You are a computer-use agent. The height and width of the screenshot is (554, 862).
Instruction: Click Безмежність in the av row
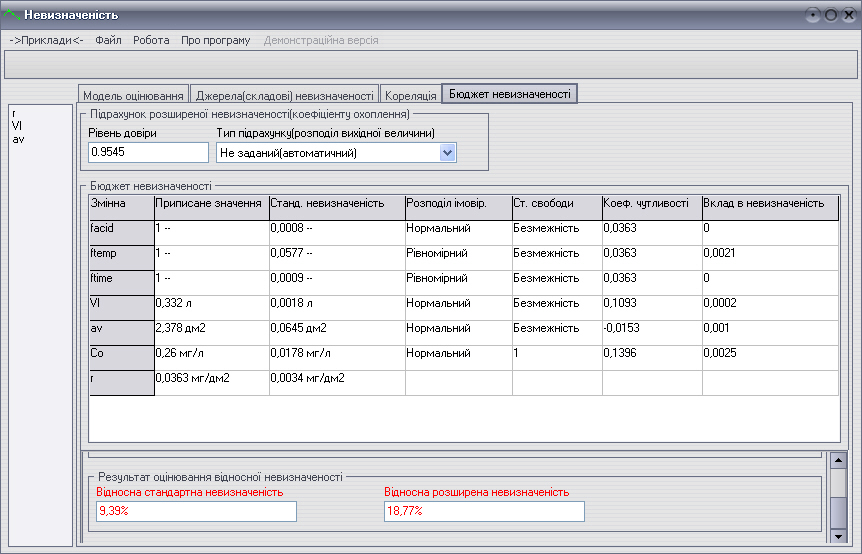point(557,333)
